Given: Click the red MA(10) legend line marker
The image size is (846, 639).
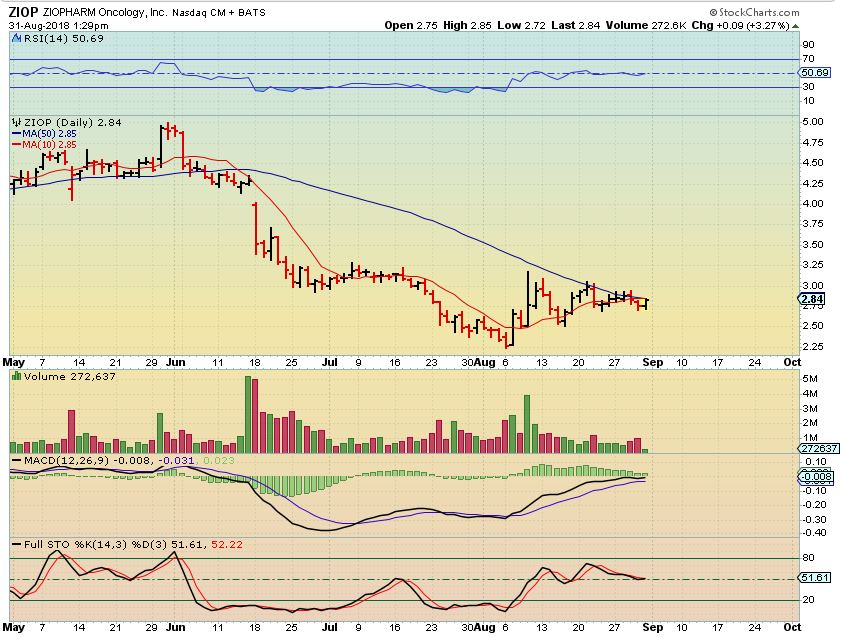Looking at the screenshot, I should click(16, 145).
